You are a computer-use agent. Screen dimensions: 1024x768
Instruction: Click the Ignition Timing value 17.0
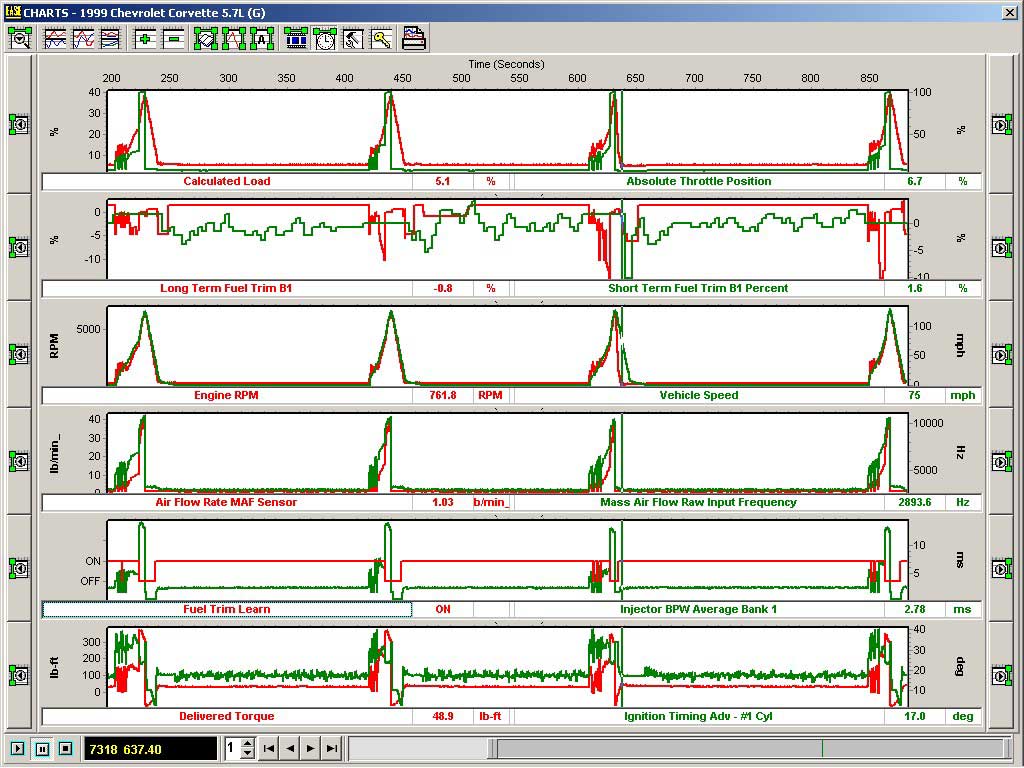coord(914,716)
